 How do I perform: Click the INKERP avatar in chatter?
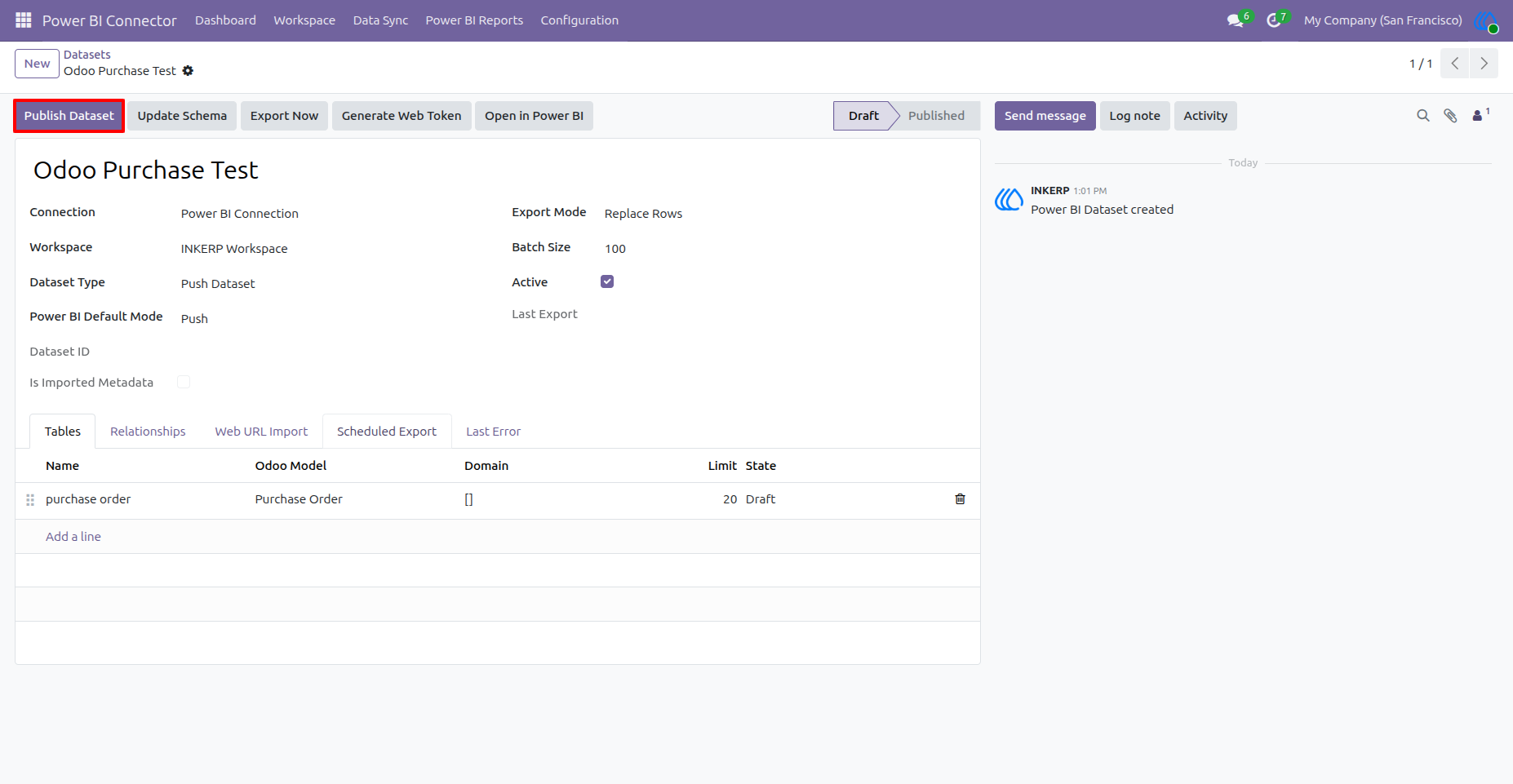tap(1009, 200)
